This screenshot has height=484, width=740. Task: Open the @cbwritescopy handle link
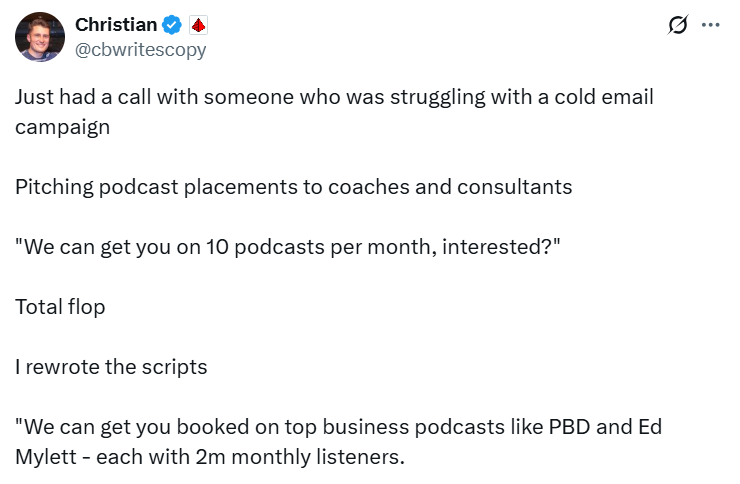141,49
